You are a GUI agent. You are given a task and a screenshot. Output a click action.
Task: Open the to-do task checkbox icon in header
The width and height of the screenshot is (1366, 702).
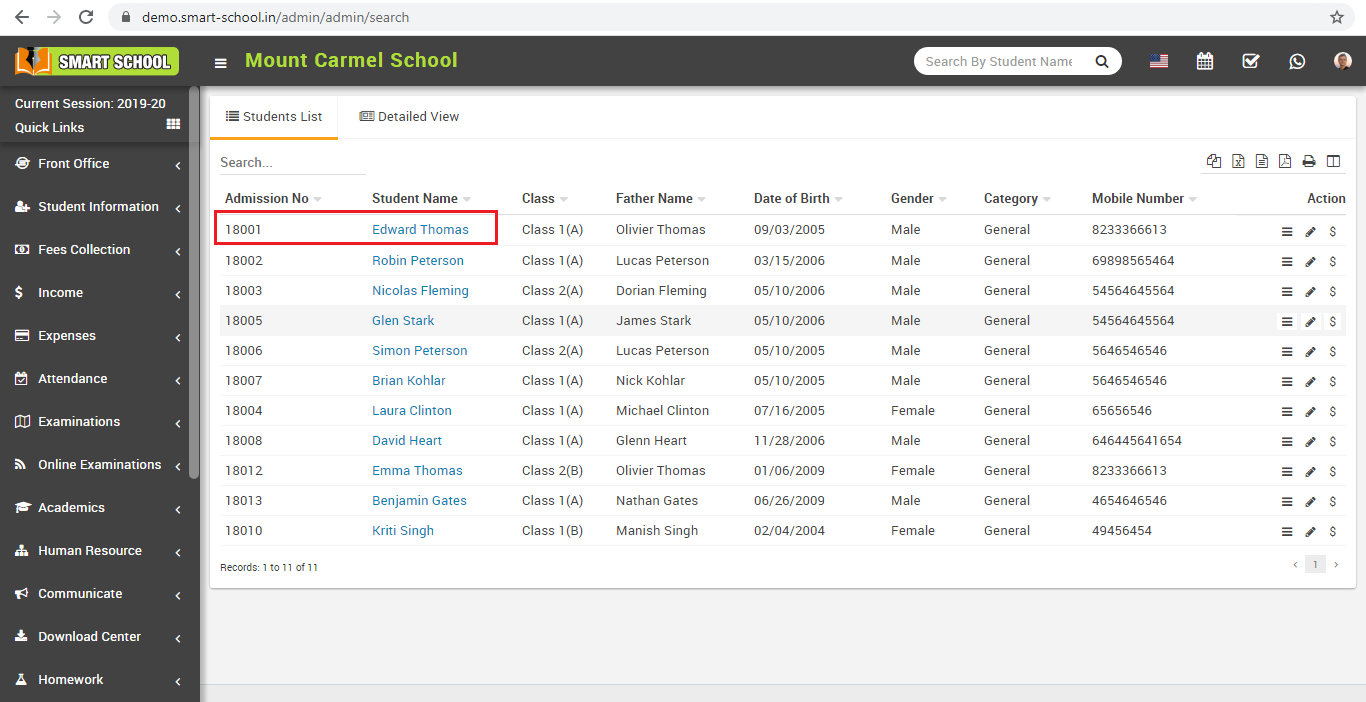(1251, 61)
